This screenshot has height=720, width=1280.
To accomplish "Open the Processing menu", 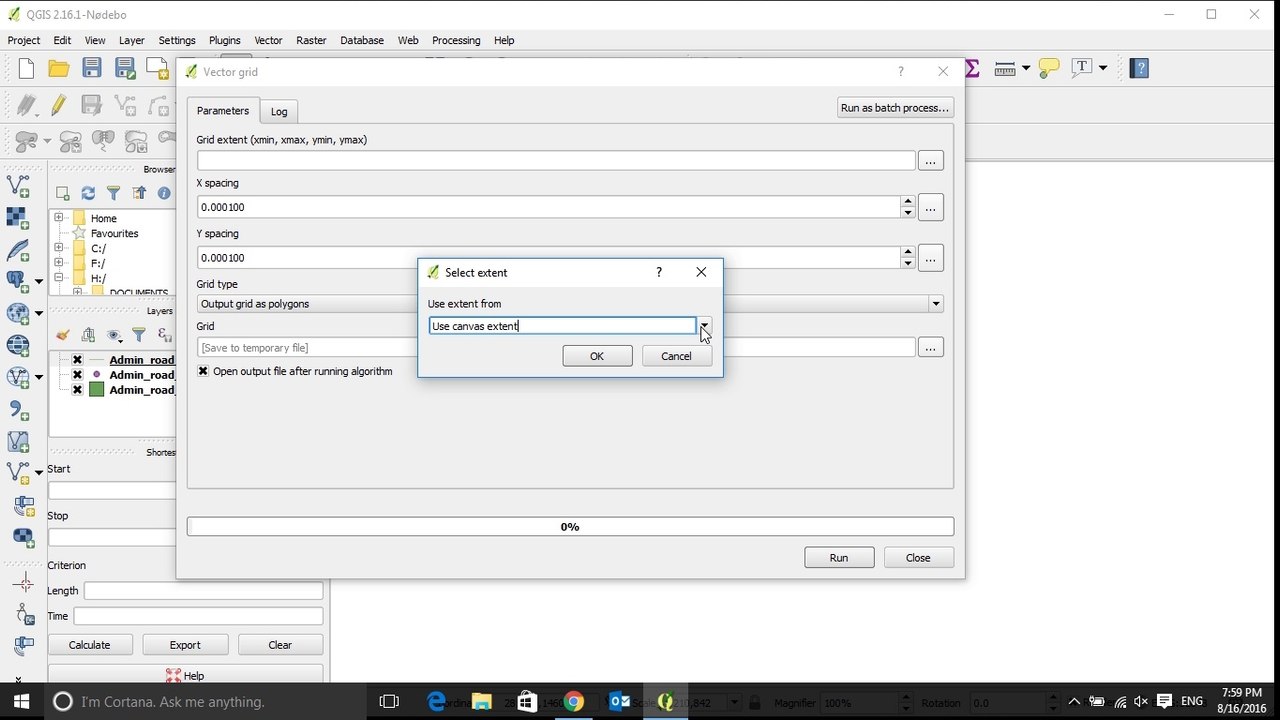I will click(x=456, y=40).
